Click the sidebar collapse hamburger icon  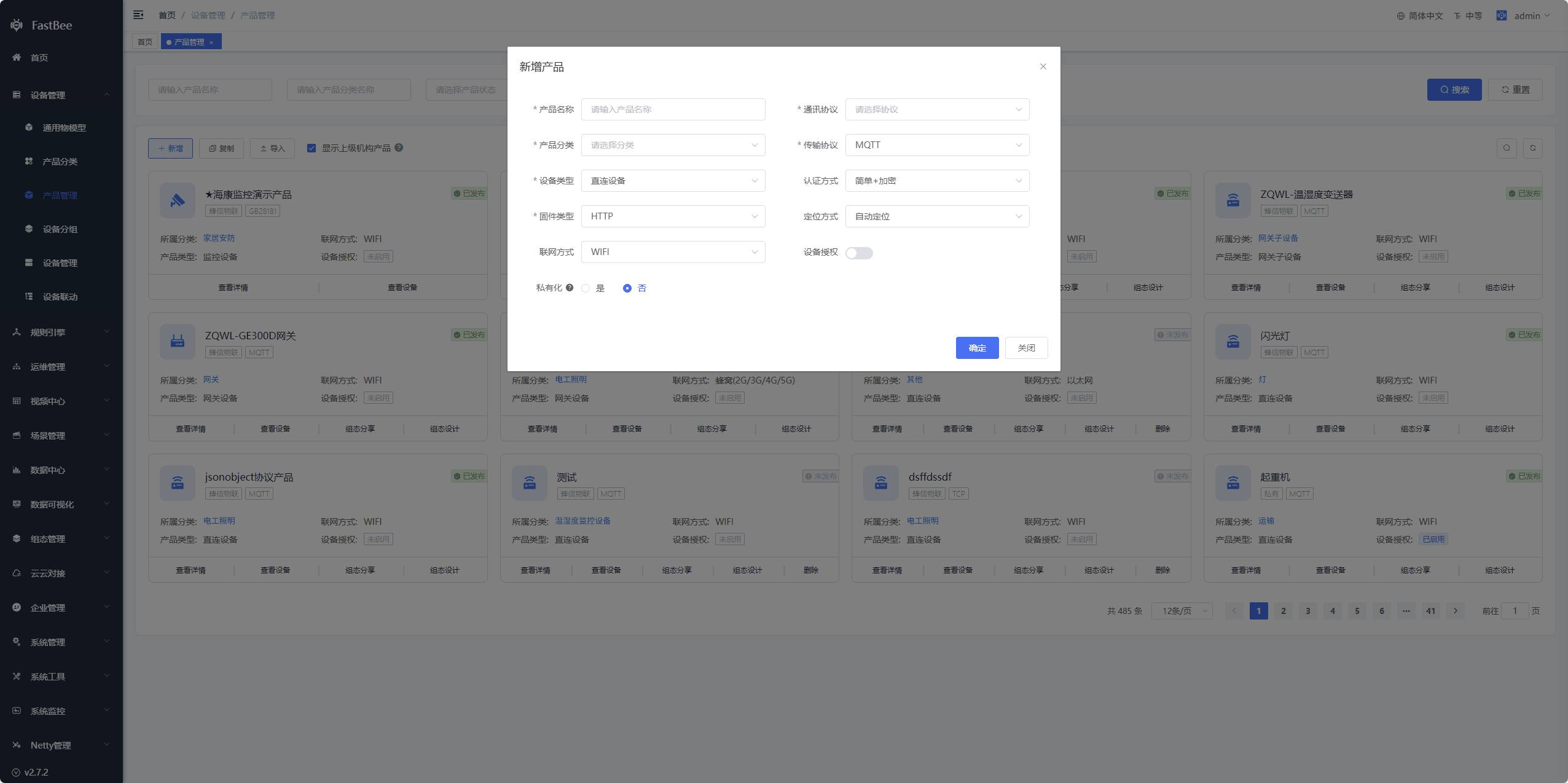[138, 15]
